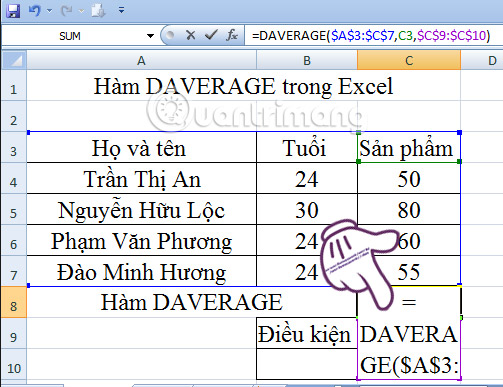Click the 'Sản phẩm' header cell
The width and height of the screenshot is (503, 387).
tap(409, 147)
